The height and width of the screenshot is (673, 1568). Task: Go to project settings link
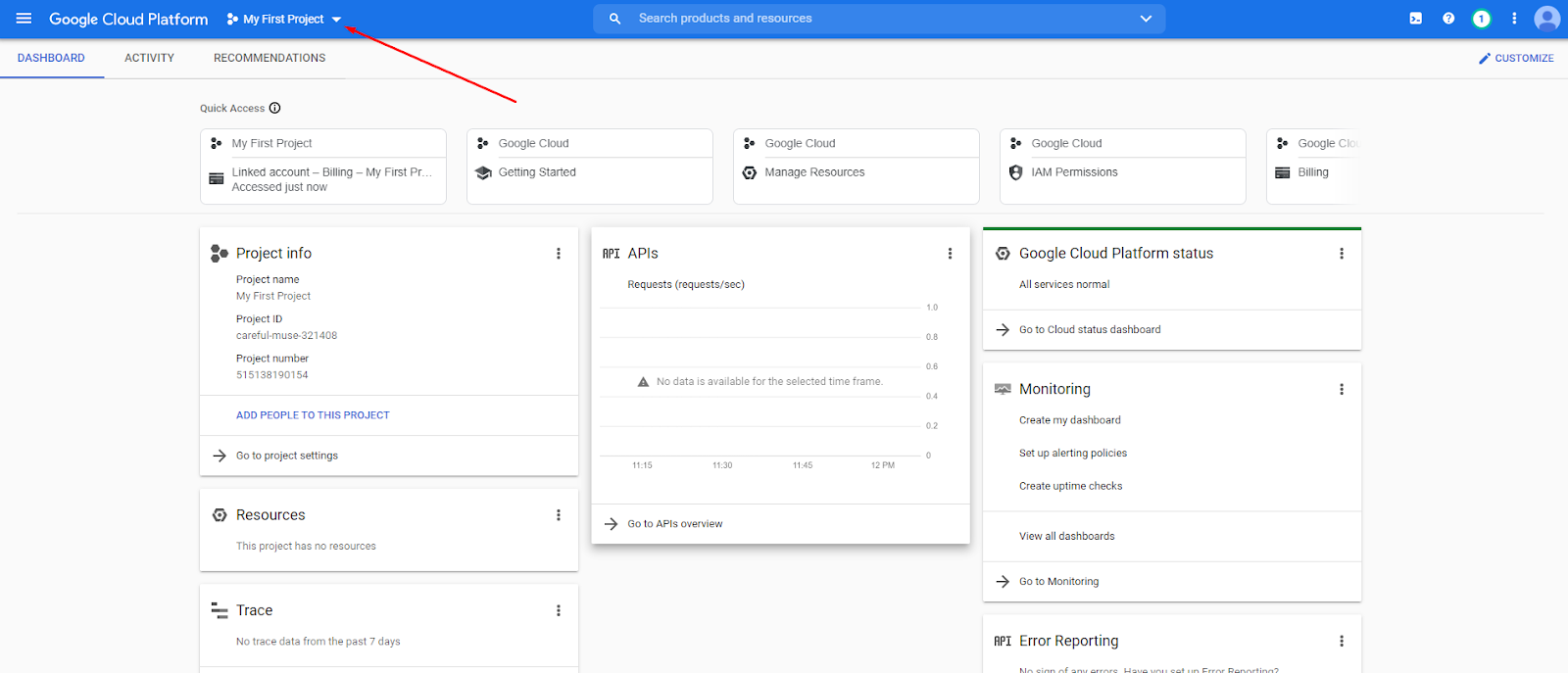(x=286, y=456)
